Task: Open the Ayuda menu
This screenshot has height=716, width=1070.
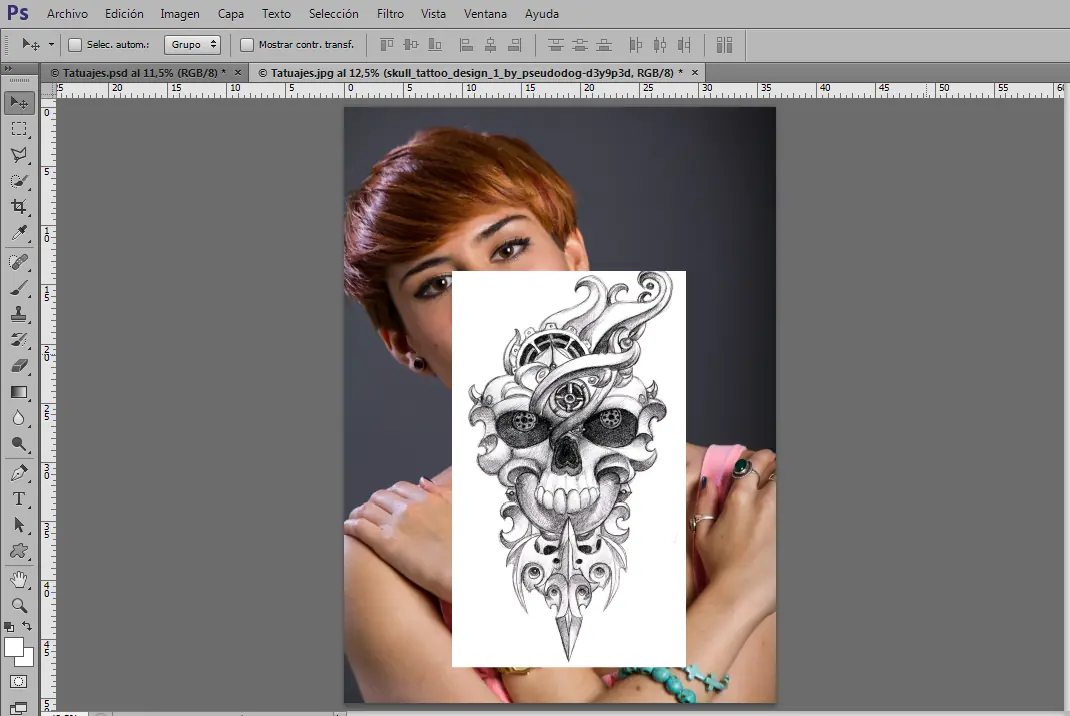Action: coord(542,14)
